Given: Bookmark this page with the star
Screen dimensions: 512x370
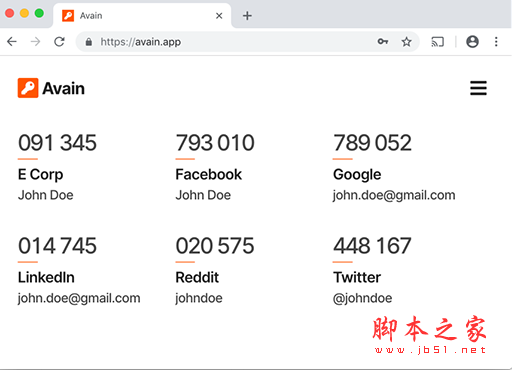Looking at the screenshot, I should 406,42.
